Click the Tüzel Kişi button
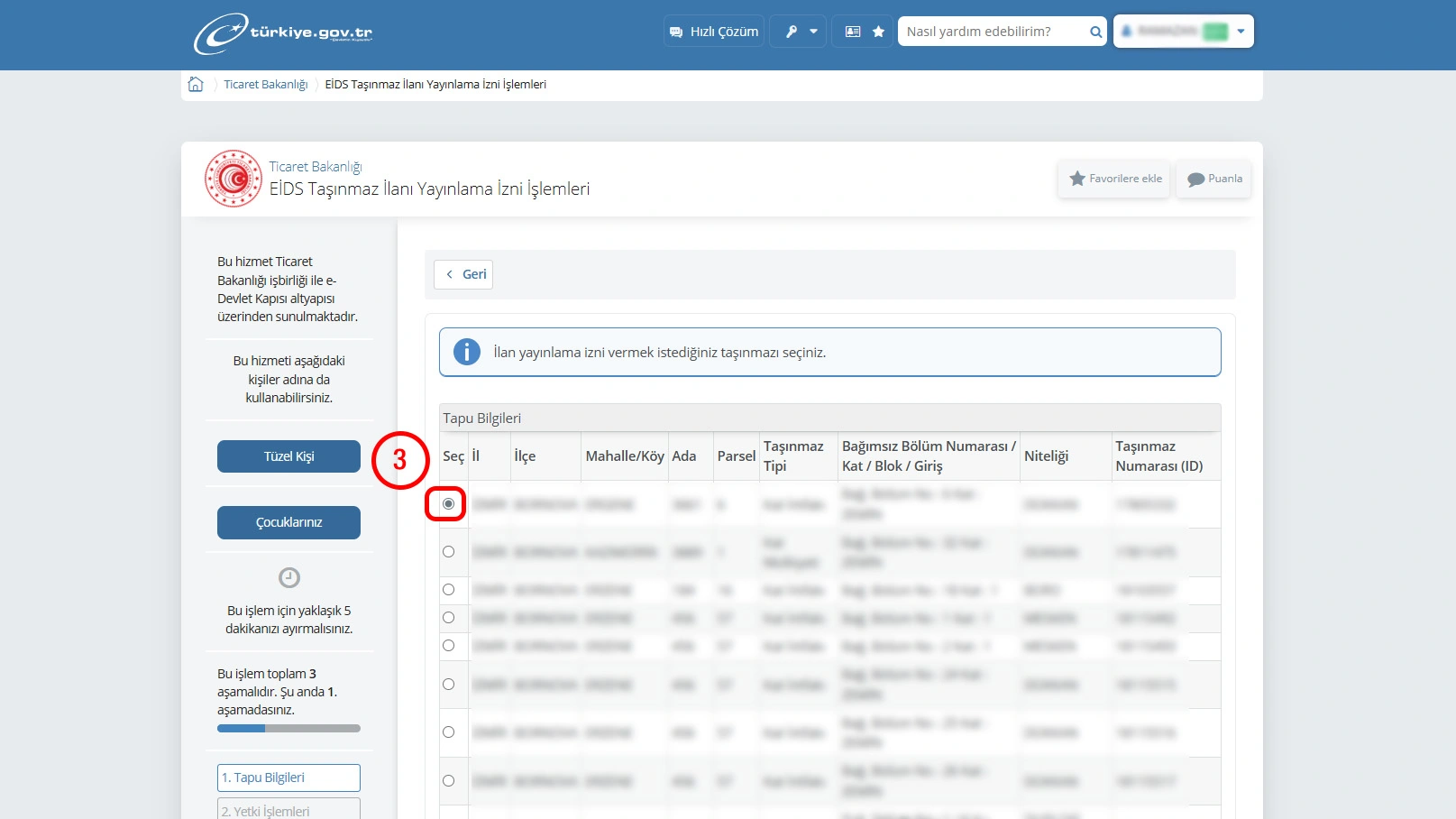Viewport: 1456px width, 819px height. [288, 456]
